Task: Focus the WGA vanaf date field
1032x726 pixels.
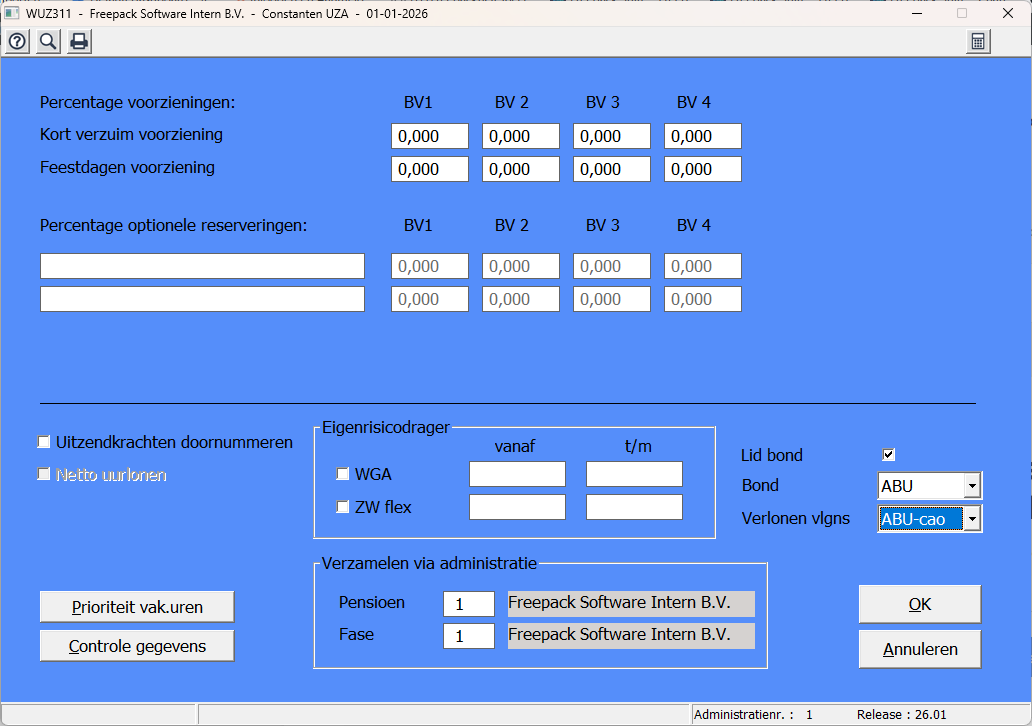Action: click(x=517, y=474)
